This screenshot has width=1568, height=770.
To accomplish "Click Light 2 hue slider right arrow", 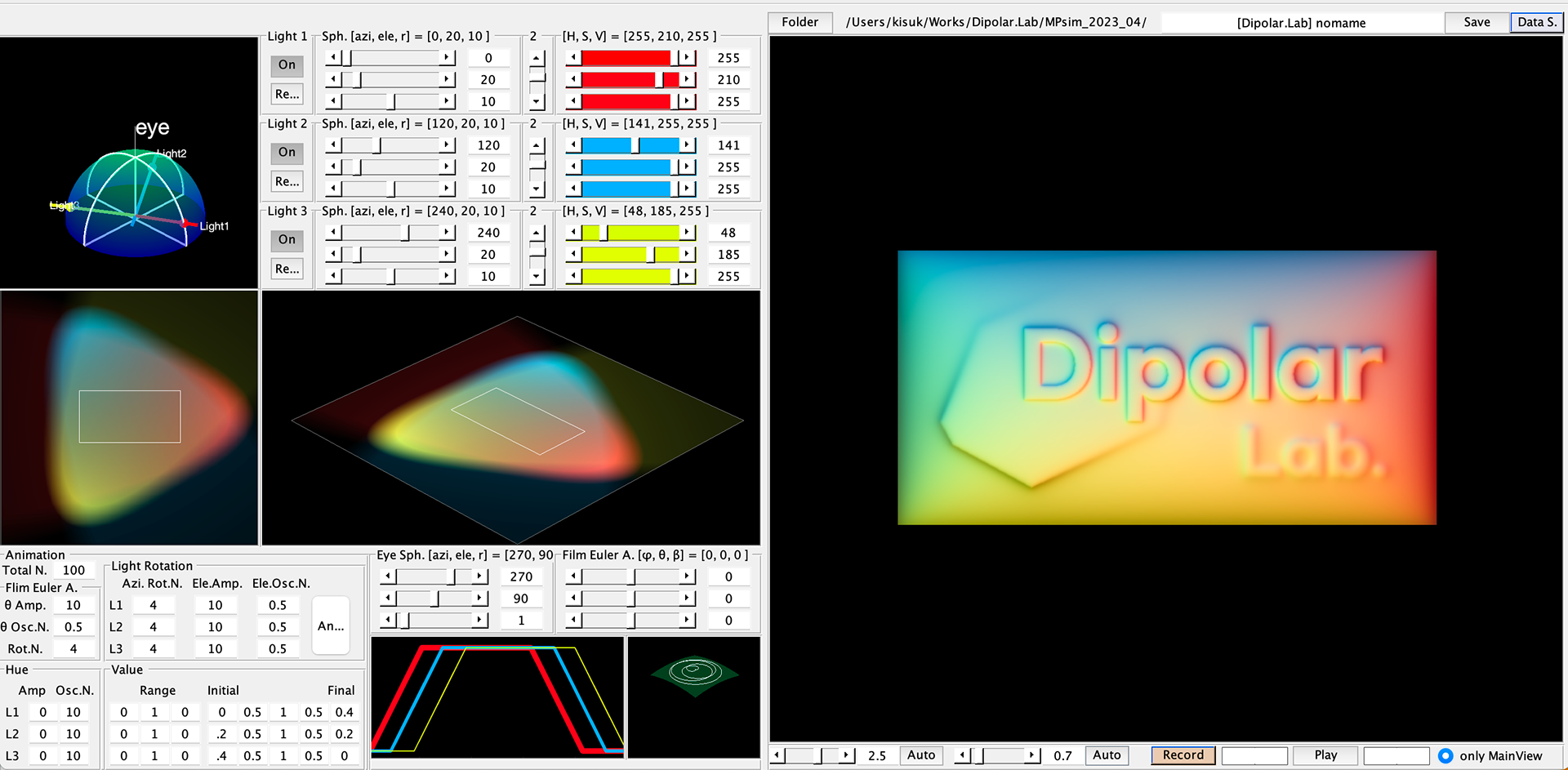I will (x=688, y=145).
